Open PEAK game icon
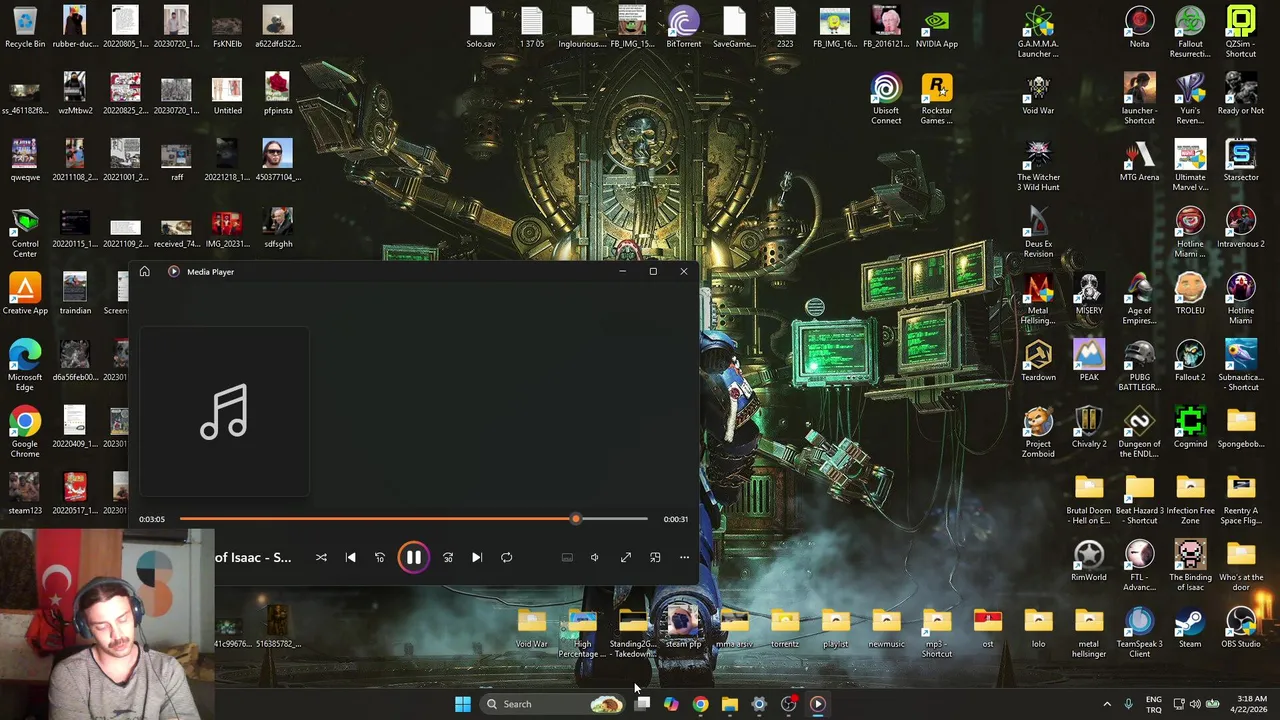Image resolution: width=1280 pixels, height=720 pixels. pos(1089,362)
